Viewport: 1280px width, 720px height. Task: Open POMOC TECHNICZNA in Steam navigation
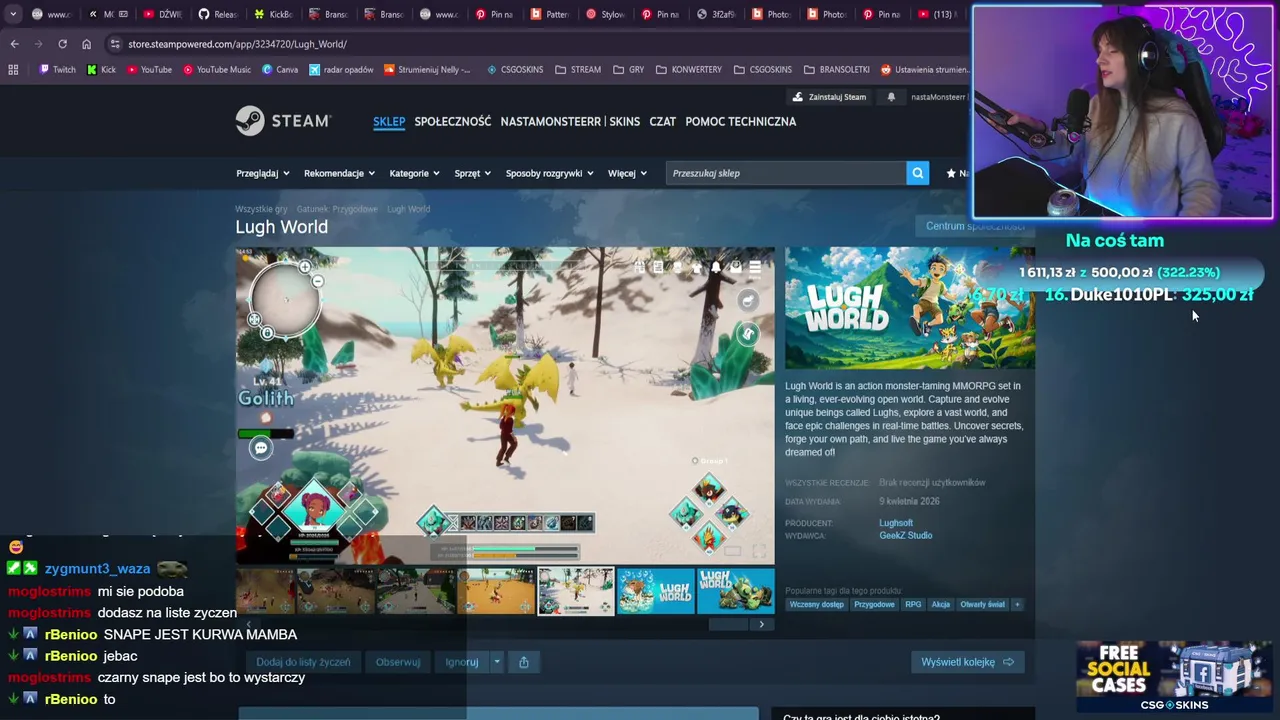click(x=741, y=121)
